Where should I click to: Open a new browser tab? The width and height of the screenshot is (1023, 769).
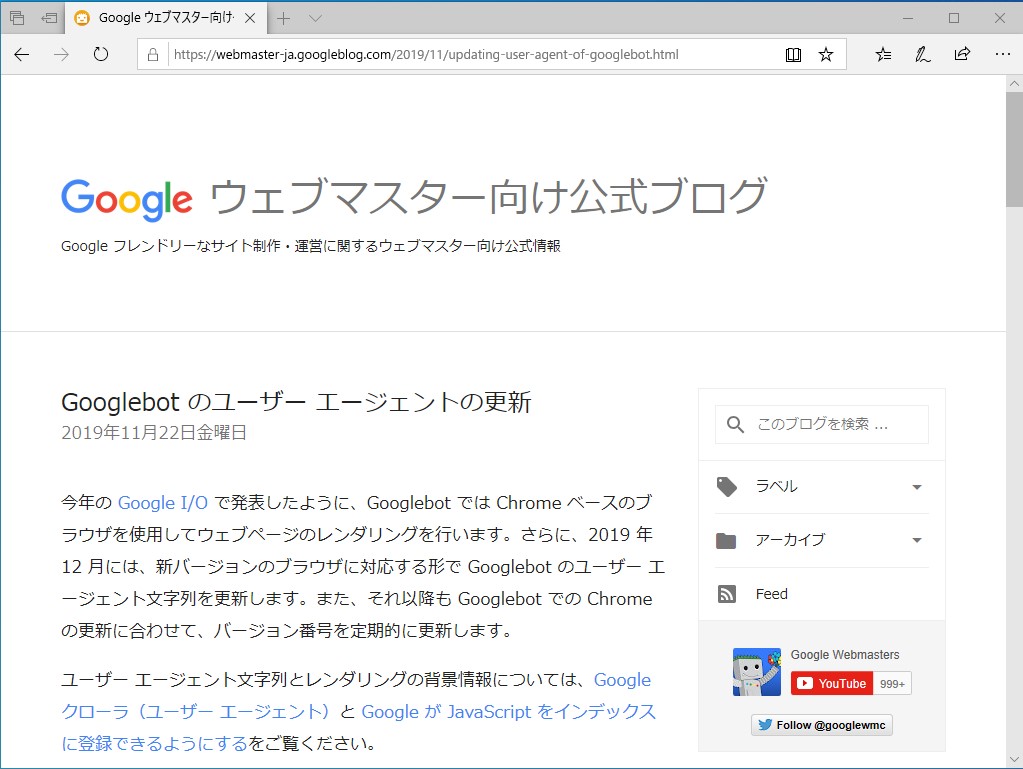click(x=281, y=17)
